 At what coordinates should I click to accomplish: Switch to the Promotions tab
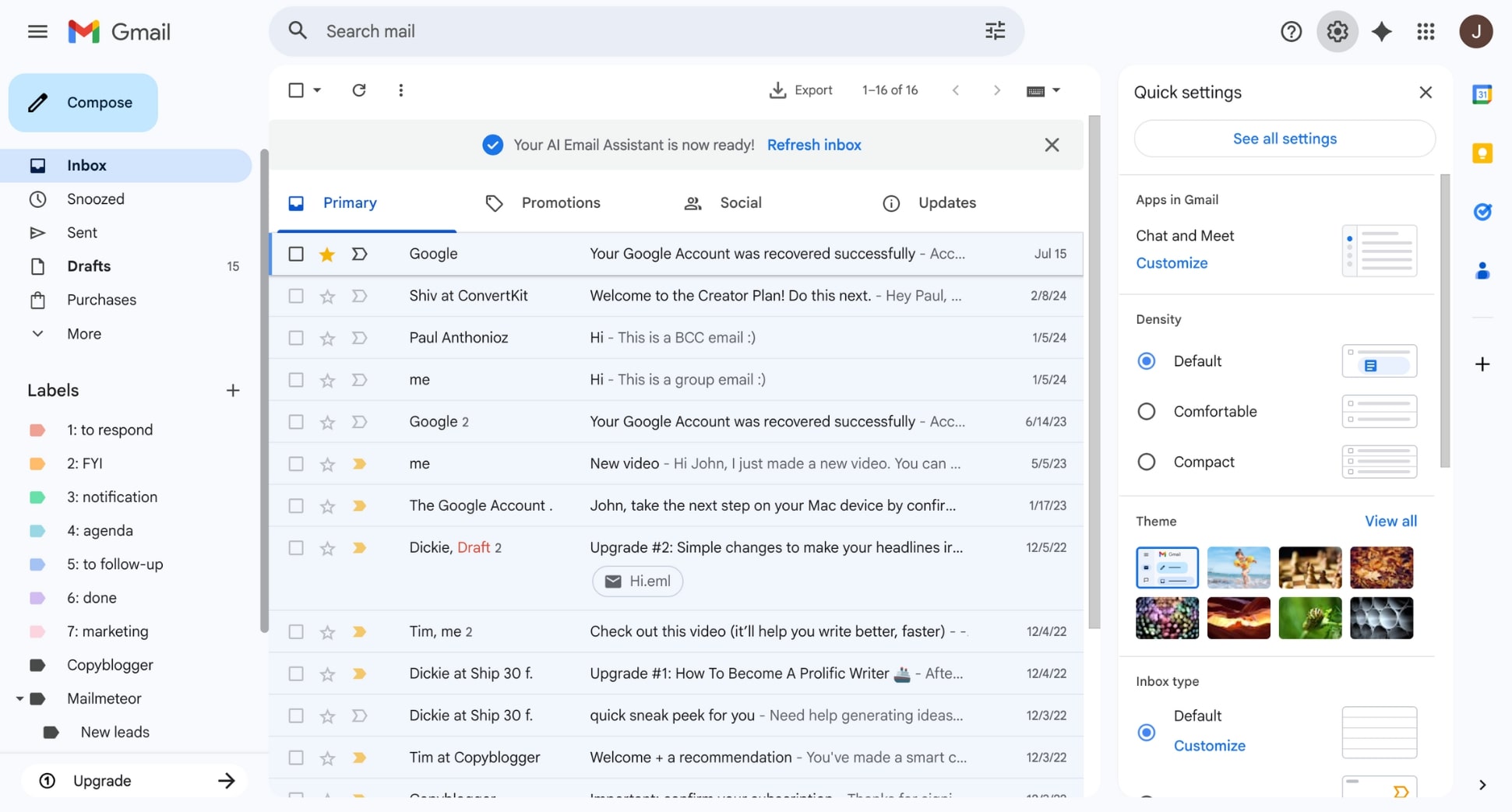pos(561,202)
